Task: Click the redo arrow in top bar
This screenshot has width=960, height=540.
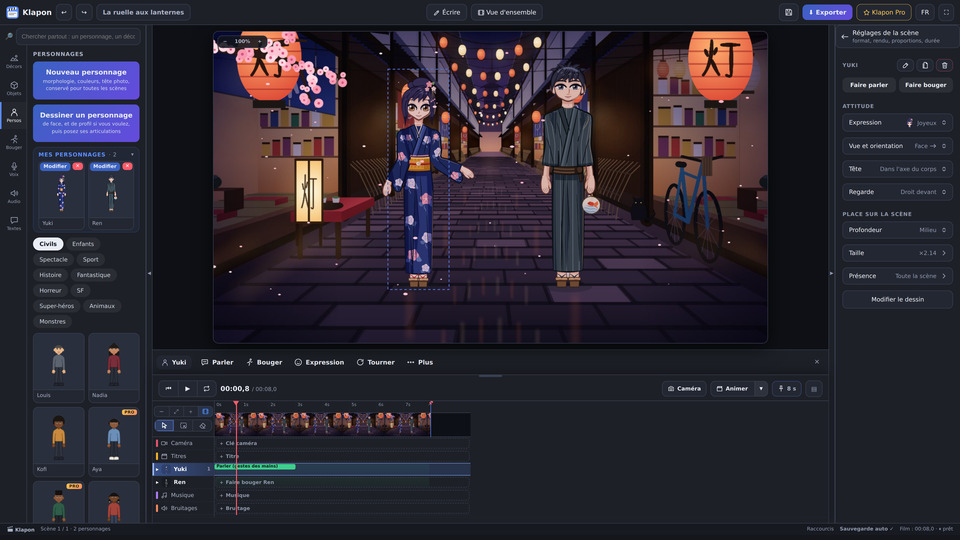Action: click(x=84, y=12)
